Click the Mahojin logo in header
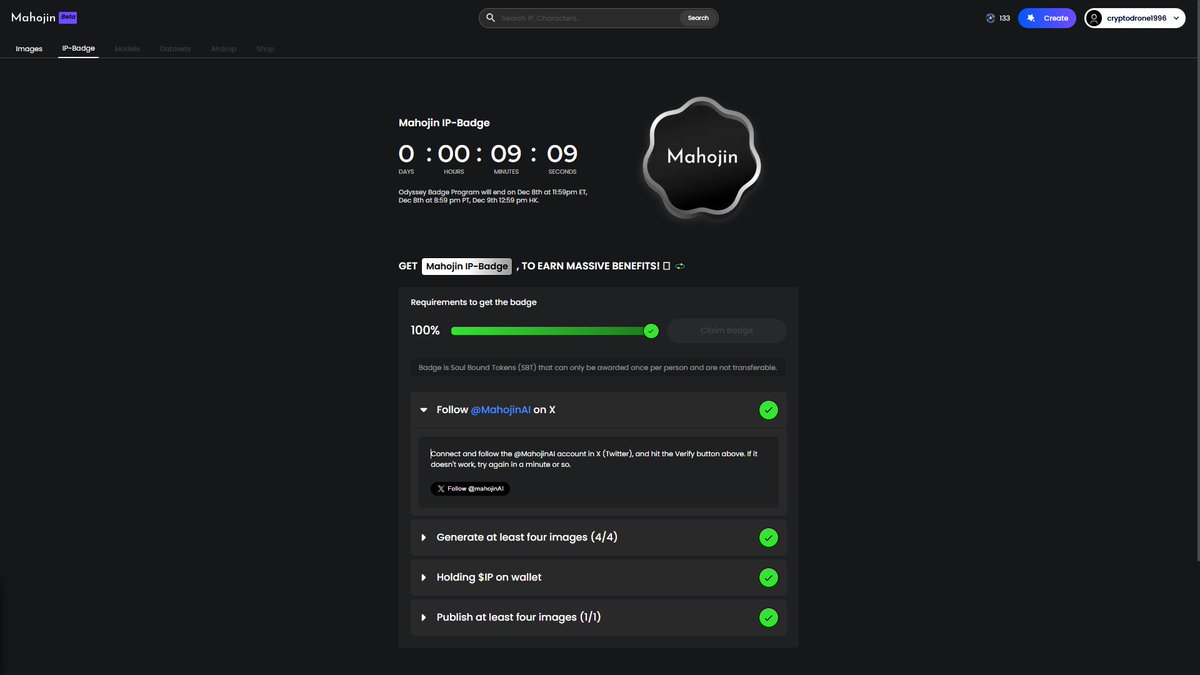 tap(33, 17)
